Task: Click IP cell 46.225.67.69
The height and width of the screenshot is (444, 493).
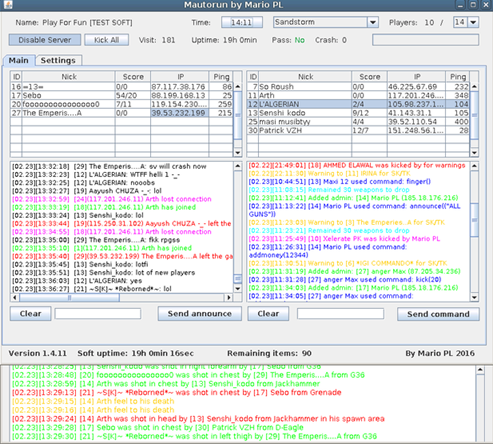Action: point(416,87)
